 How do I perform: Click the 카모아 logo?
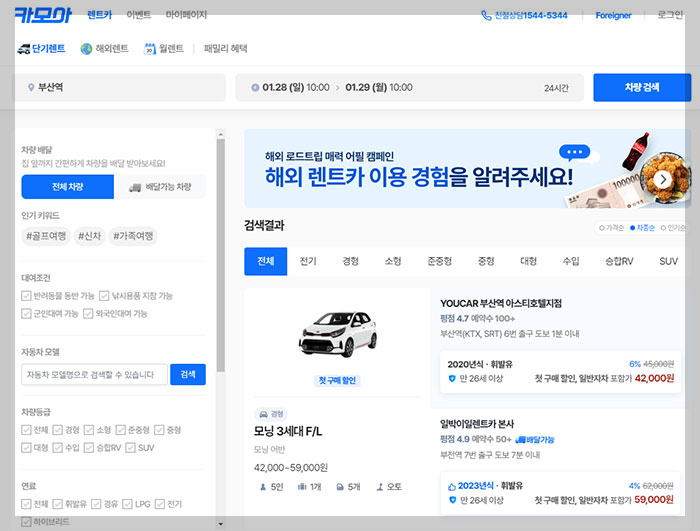pyautogui.click(x=43, y=15)
